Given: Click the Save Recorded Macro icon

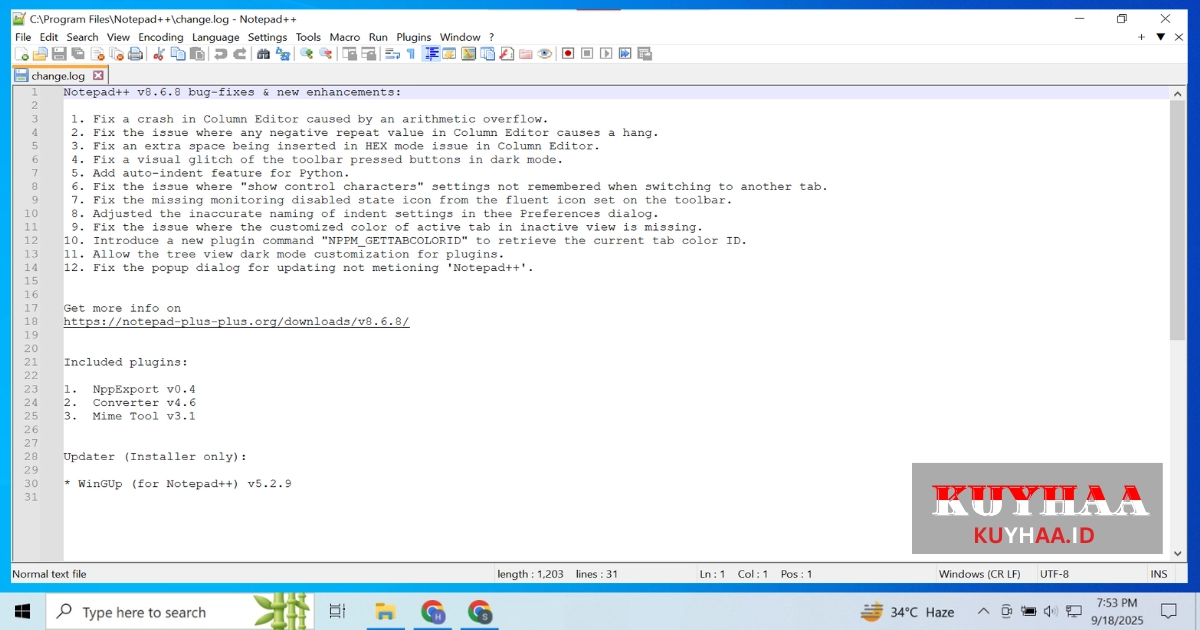Looking at the screenshot, I should (644, 54).
